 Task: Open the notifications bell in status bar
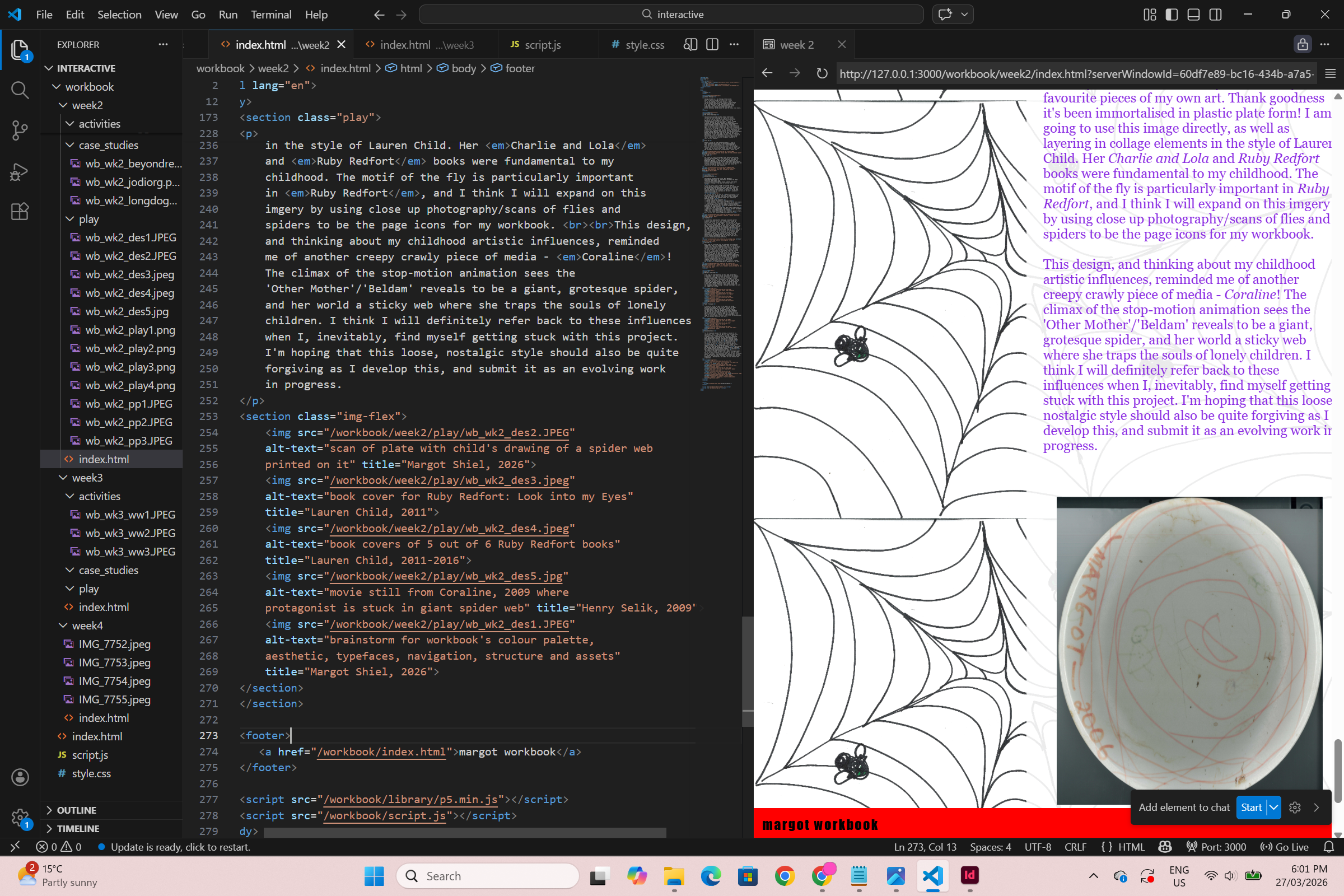click(1328, 847)
